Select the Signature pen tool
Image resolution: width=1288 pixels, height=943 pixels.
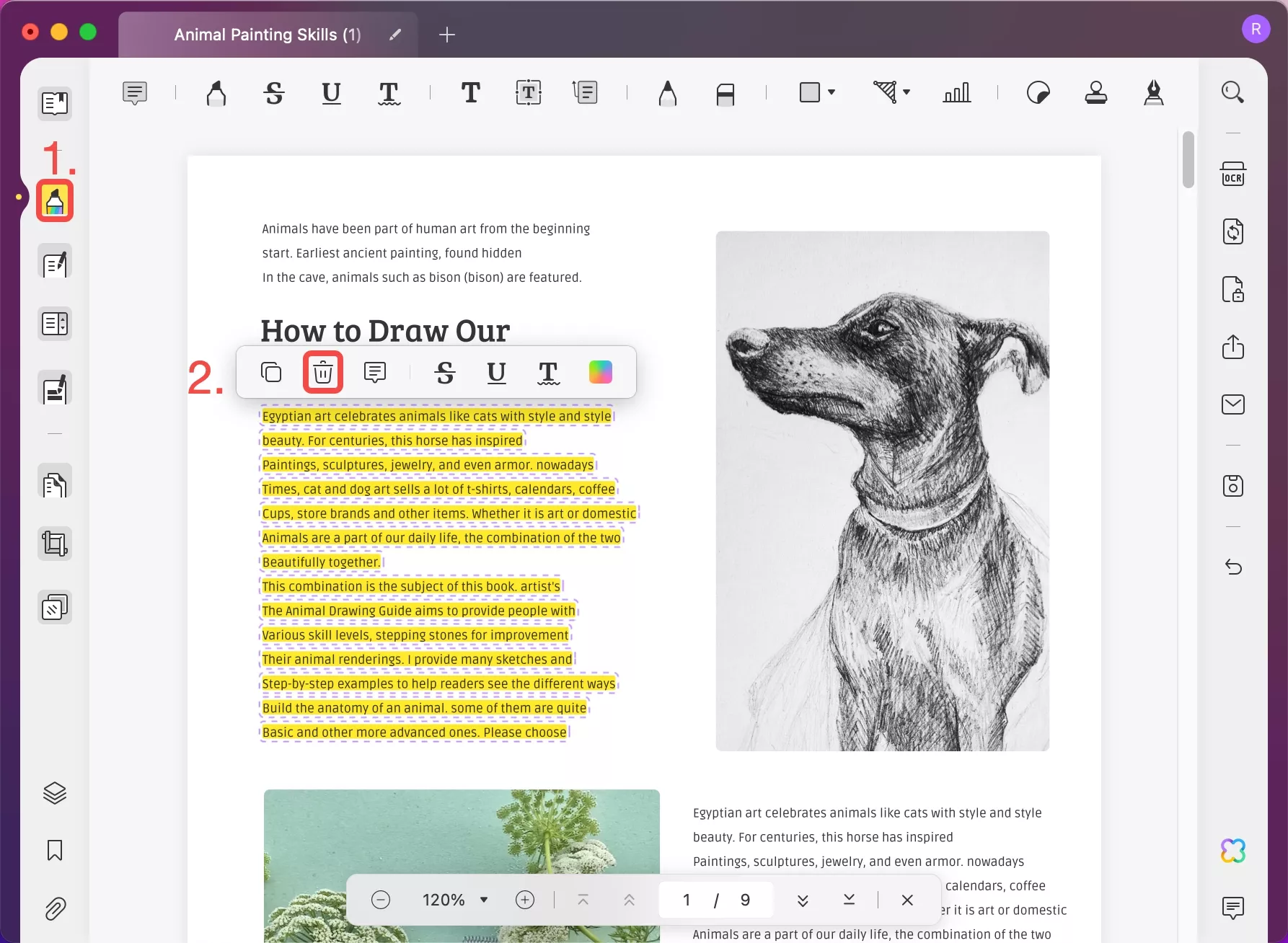[x=1154, y=93]
